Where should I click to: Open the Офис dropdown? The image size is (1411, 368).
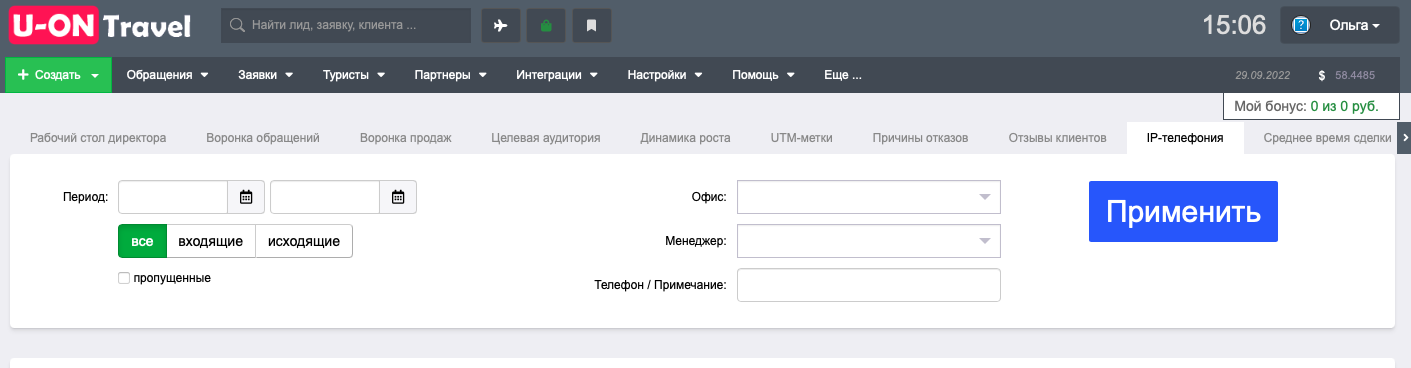868,197
